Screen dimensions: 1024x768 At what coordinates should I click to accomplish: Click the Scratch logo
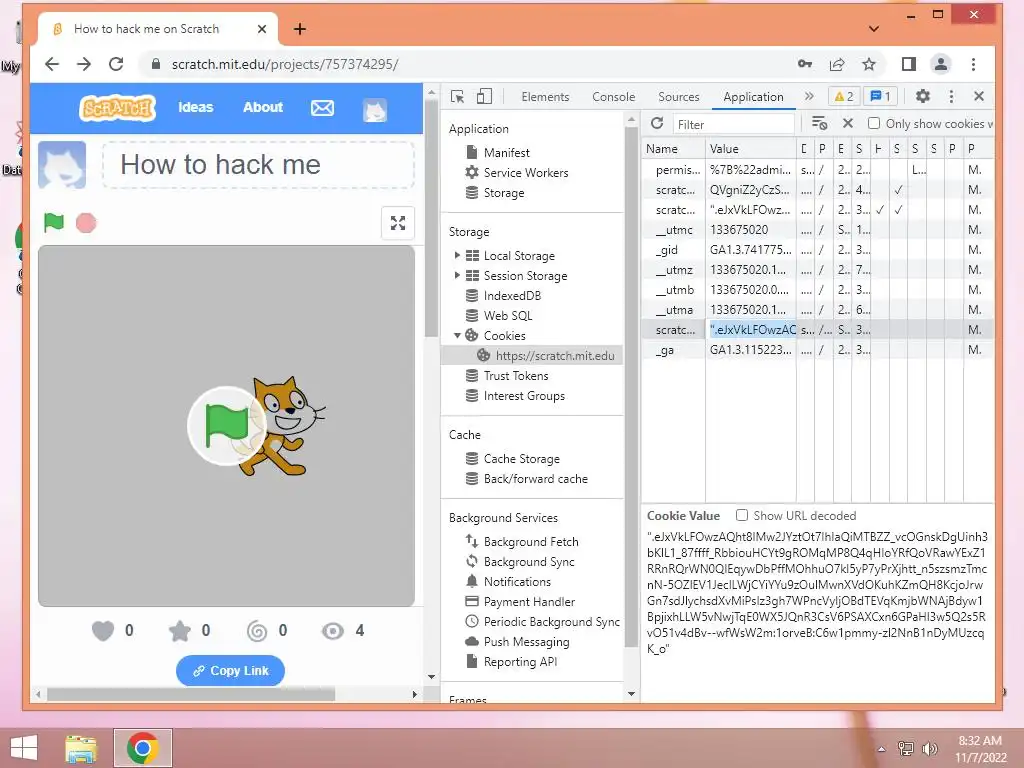pyautogui.click(x=118, y=108)
